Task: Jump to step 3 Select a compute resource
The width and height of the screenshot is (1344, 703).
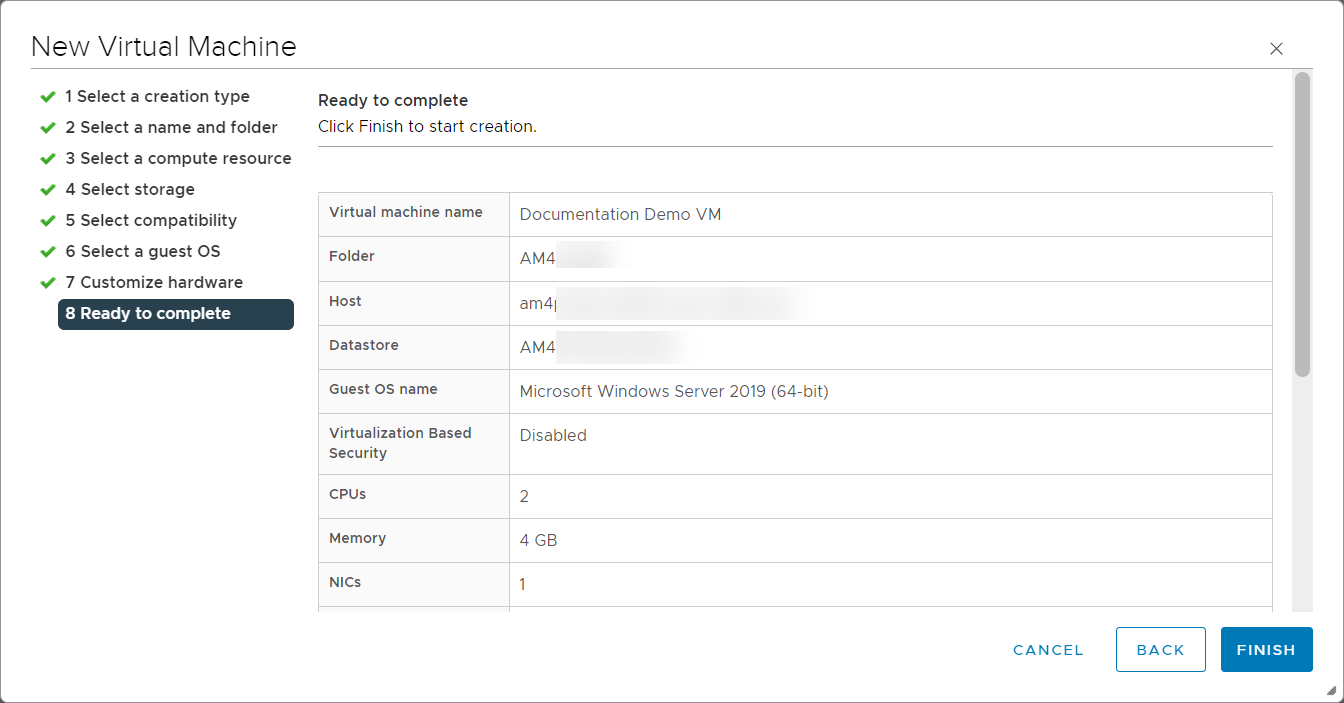Action: (178, 159)
